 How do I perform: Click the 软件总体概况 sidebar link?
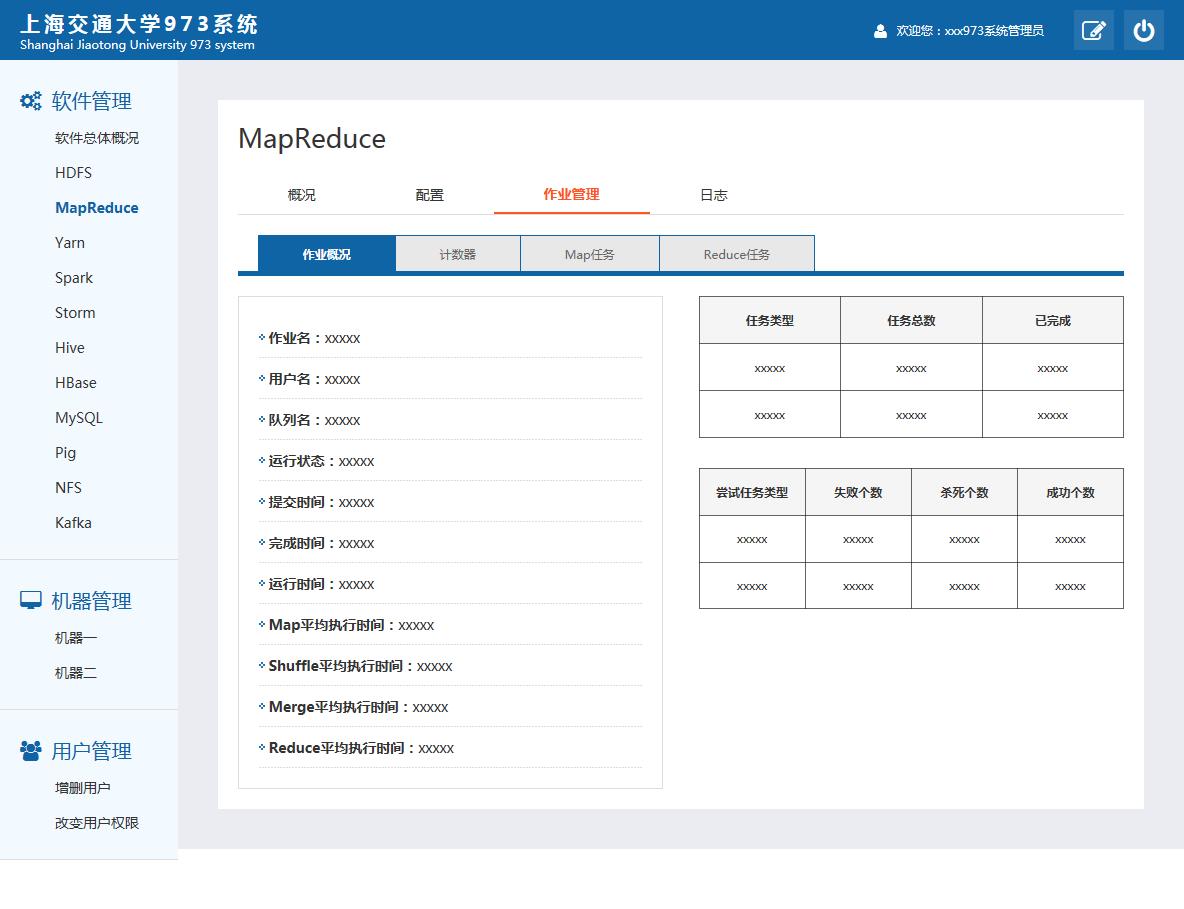(x=97, y=138)
